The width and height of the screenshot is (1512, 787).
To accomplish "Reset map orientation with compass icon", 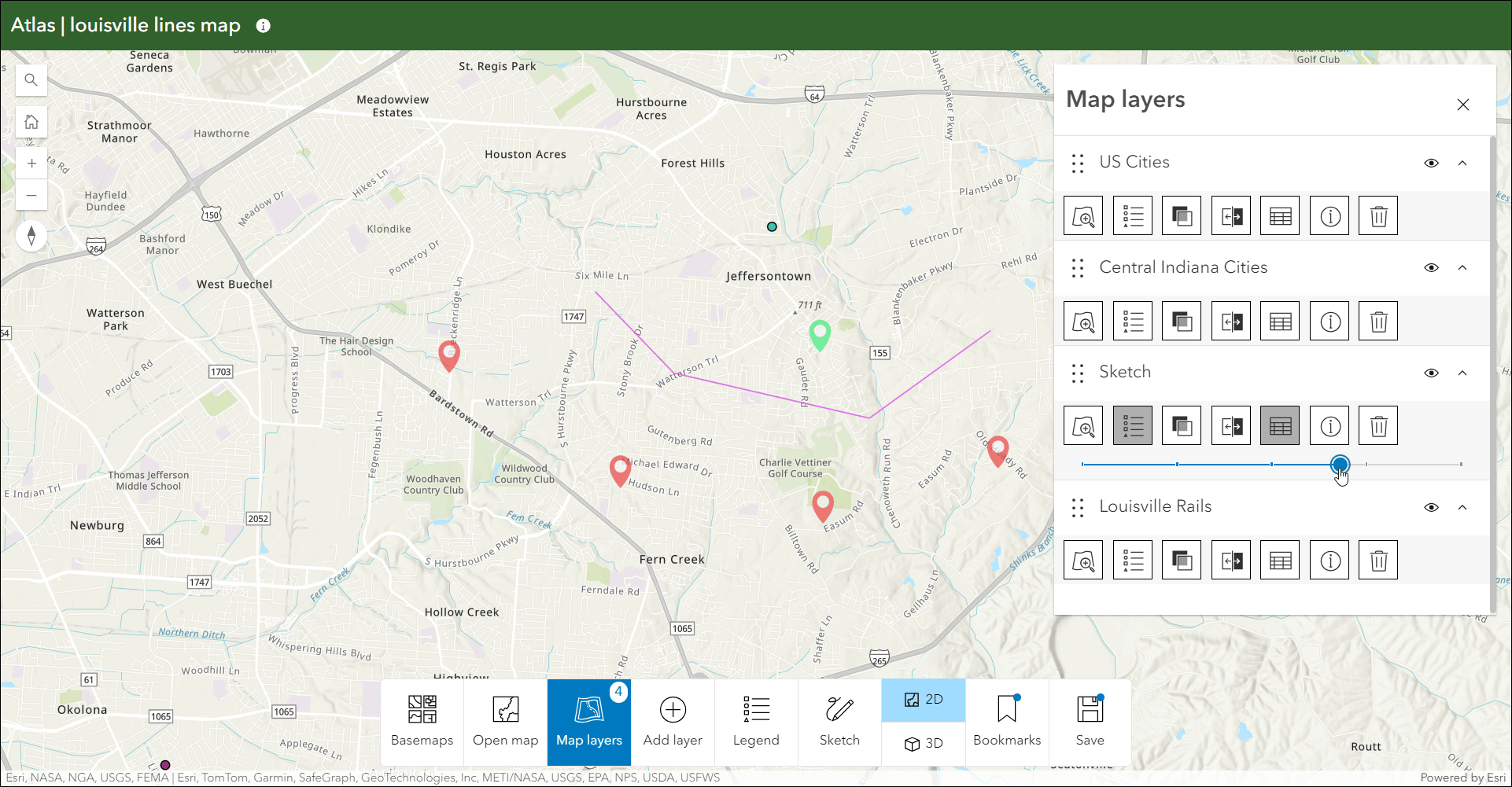I will [31, 236].
